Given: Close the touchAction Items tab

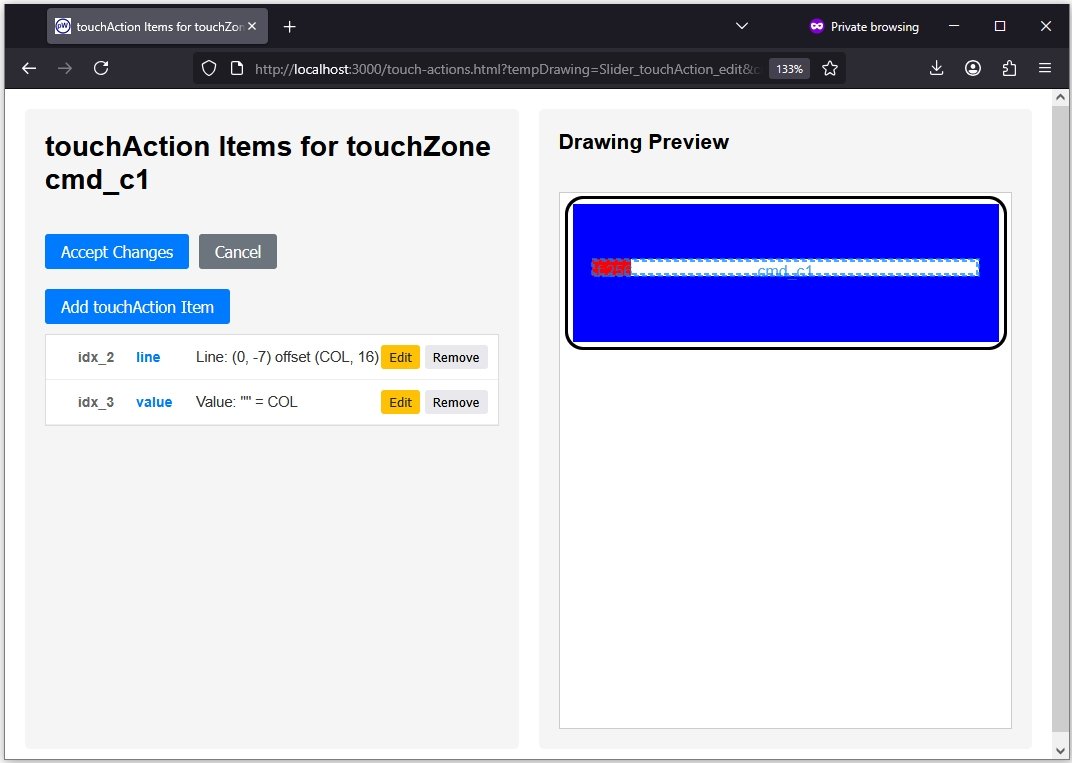Looking at the screenshot, I should (252, 27).
